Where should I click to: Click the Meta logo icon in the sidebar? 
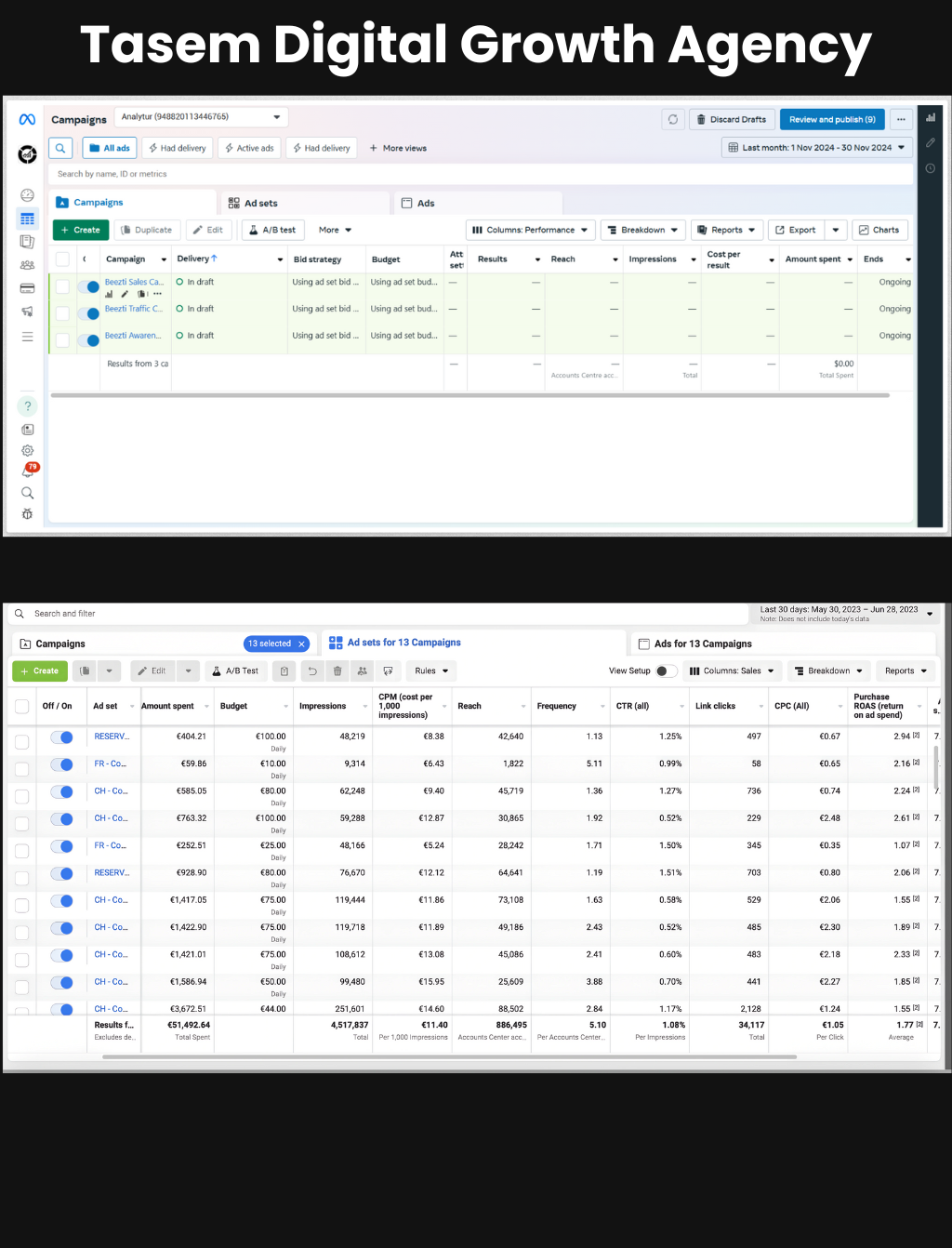coord(27,119)
